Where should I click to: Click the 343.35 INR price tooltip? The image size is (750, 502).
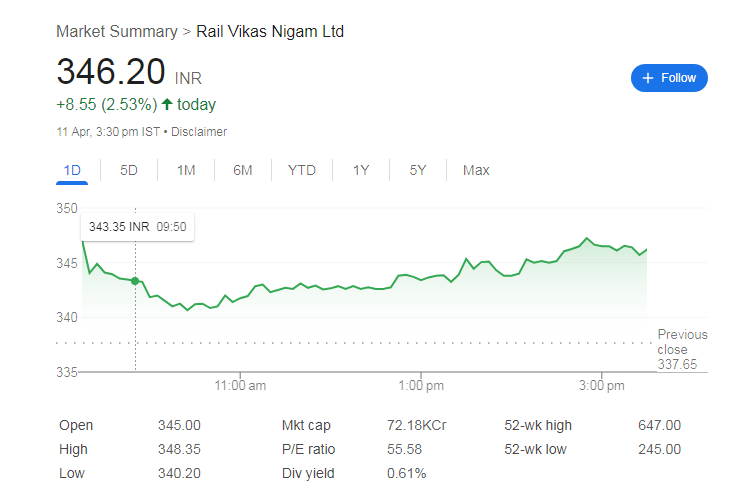coord(138,227)
